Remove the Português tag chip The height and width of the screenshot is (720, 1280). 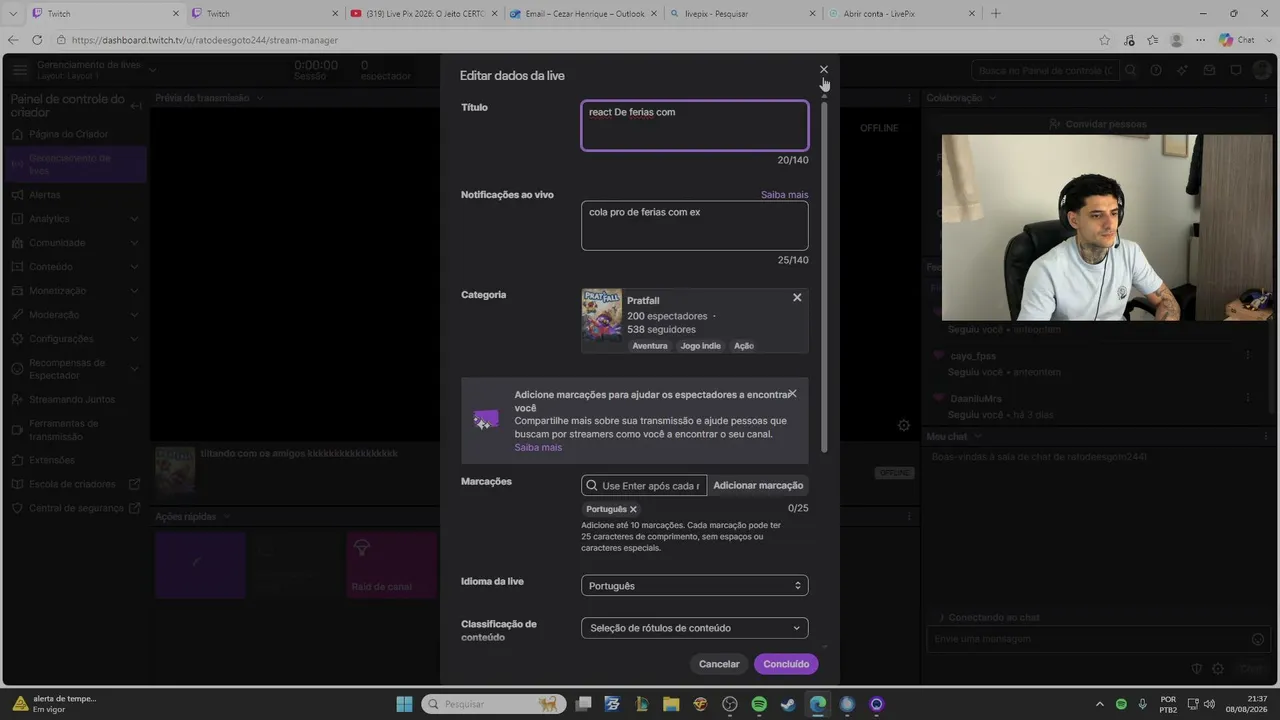coord(633,509)
